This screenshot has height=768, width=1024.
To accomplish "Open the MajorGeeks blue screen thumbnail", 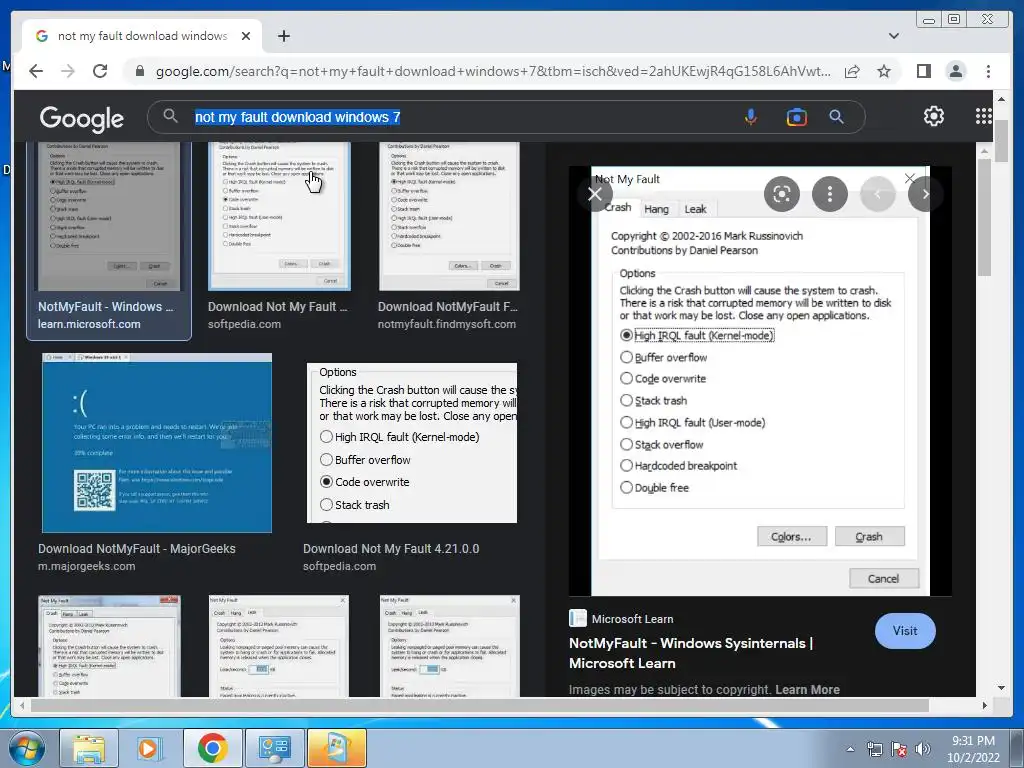I will pos(157,443).
